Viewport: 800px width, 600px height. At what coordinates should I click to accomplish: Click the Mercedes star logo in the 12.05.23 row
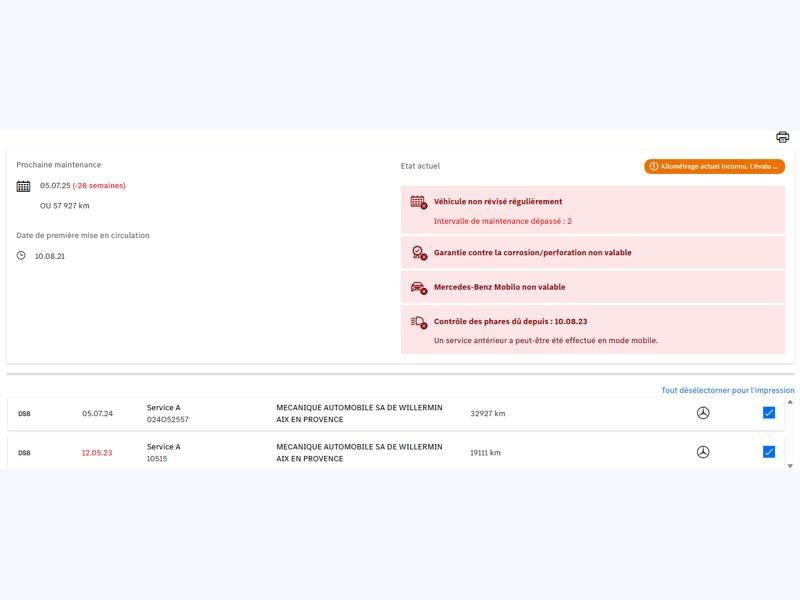point(703,452)
